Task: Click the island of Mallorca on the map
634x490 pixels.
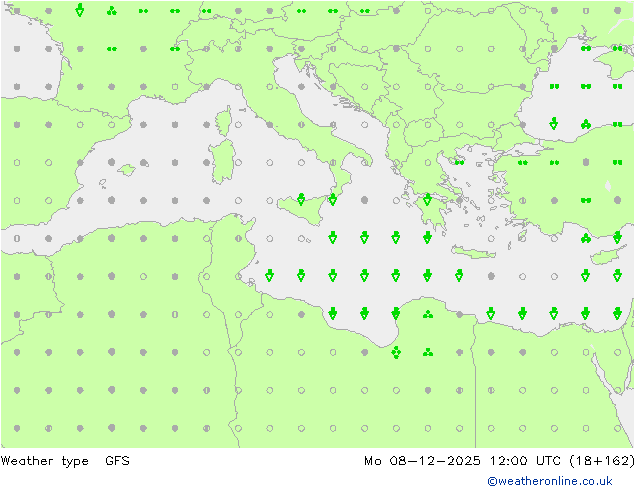Action: point(127,170)
